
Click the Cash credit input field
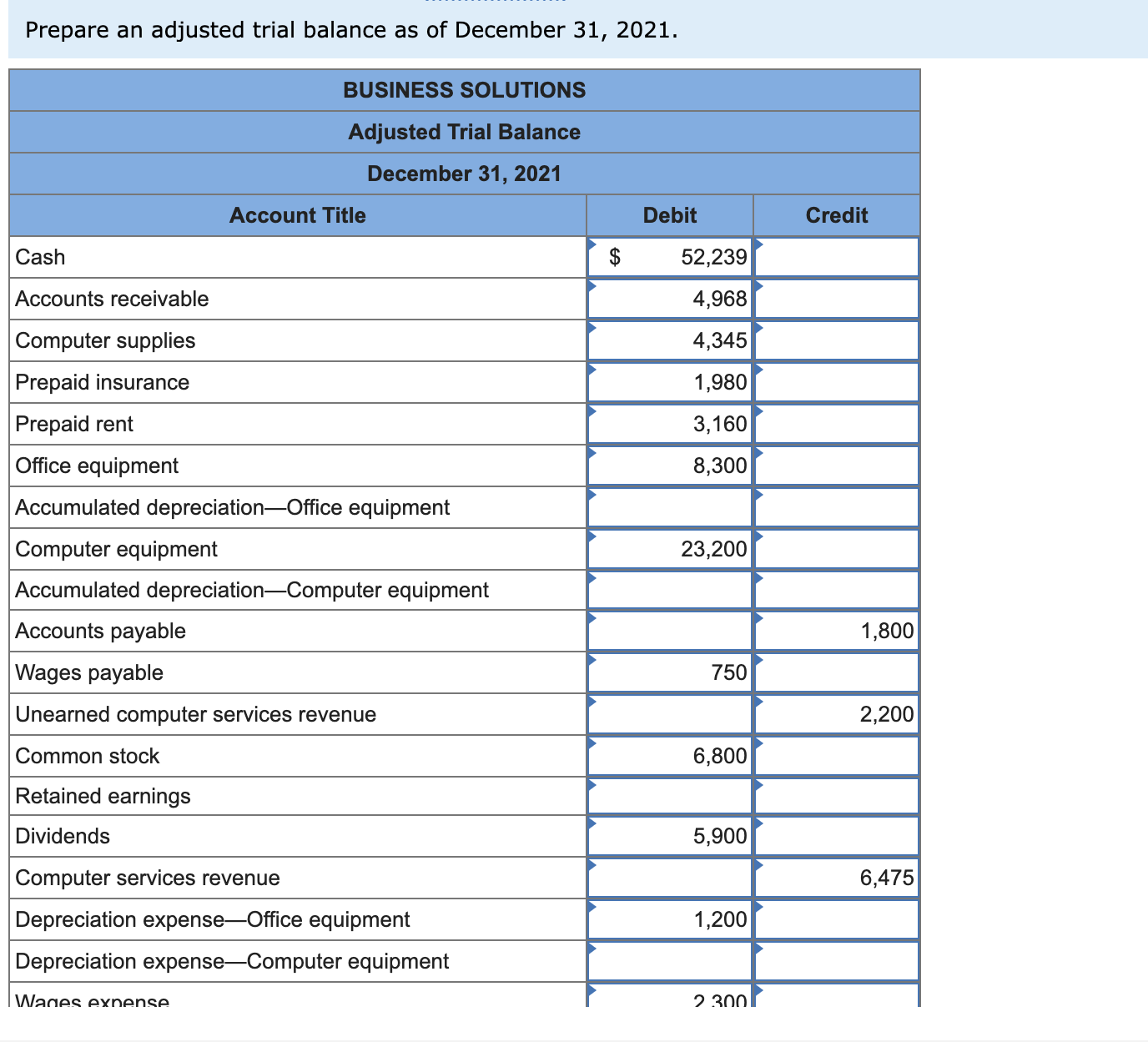(837, 257)
